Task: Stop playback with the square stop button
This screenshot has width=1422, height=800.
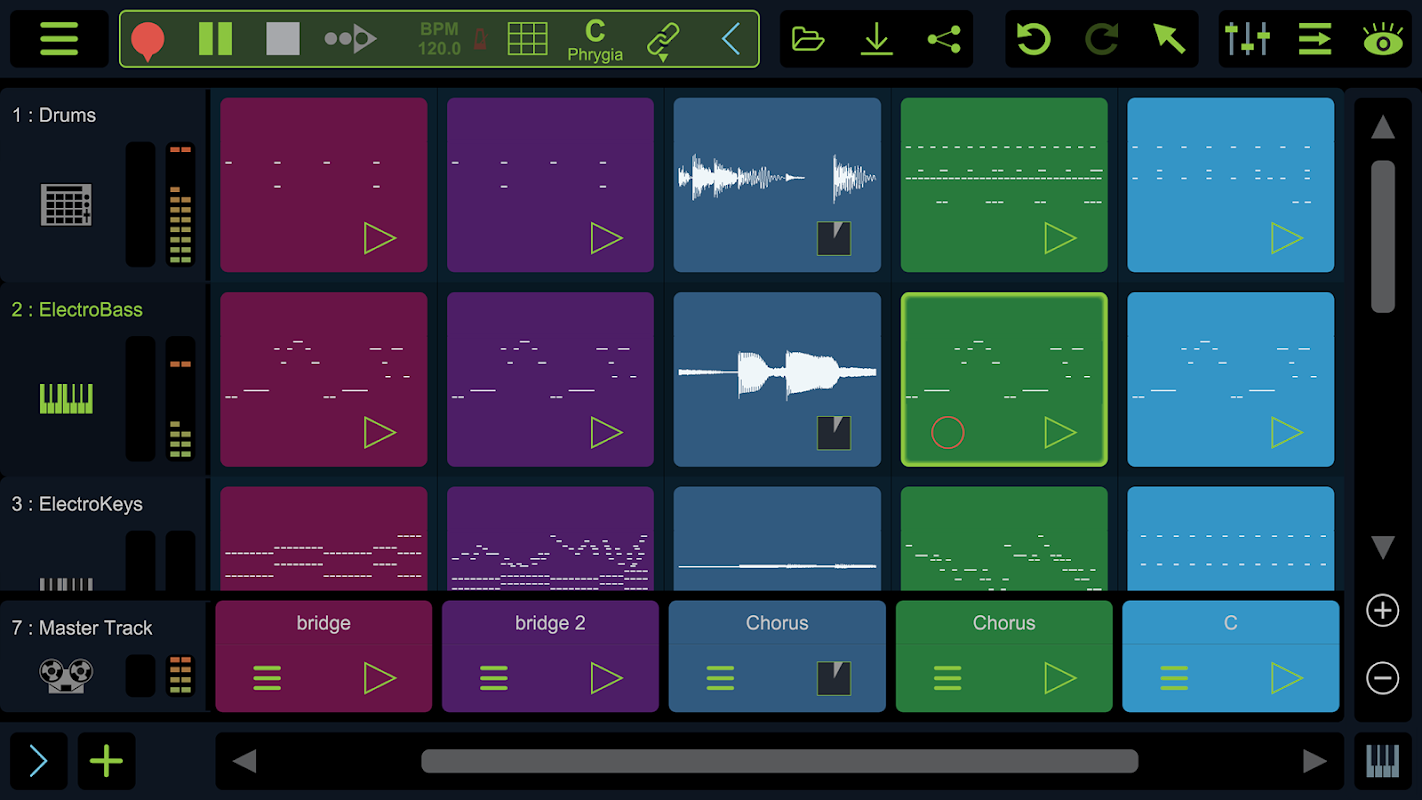Action: coord(283,39)
